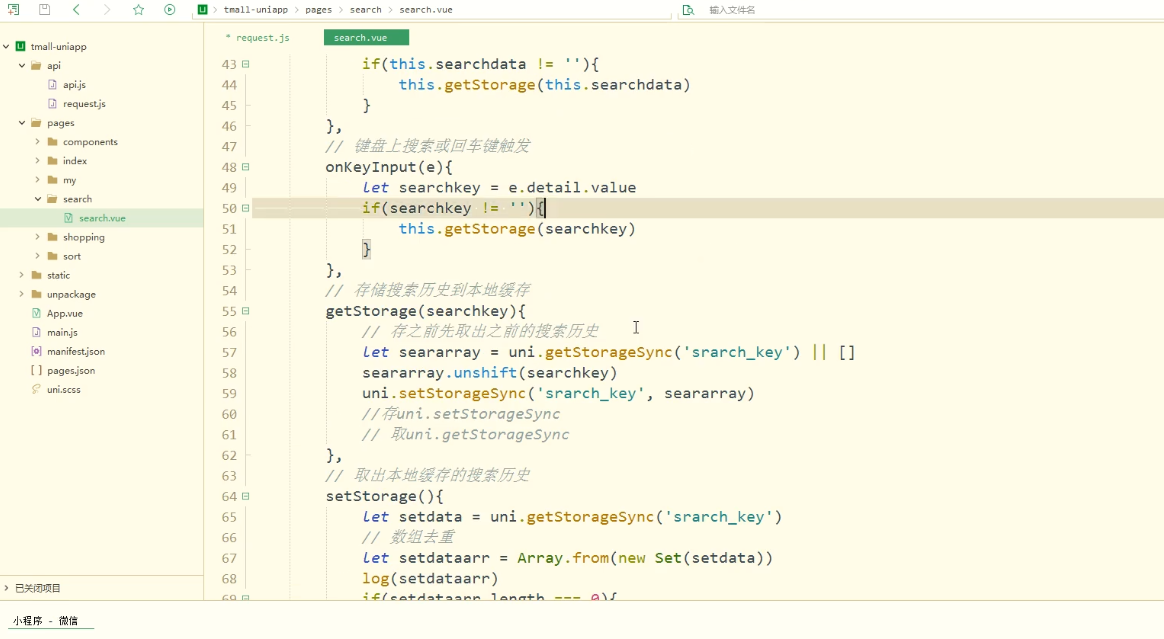The height and width of the screenshot is (639, 1164).
Task: Click the api folder icon
Action: [36, 65]
